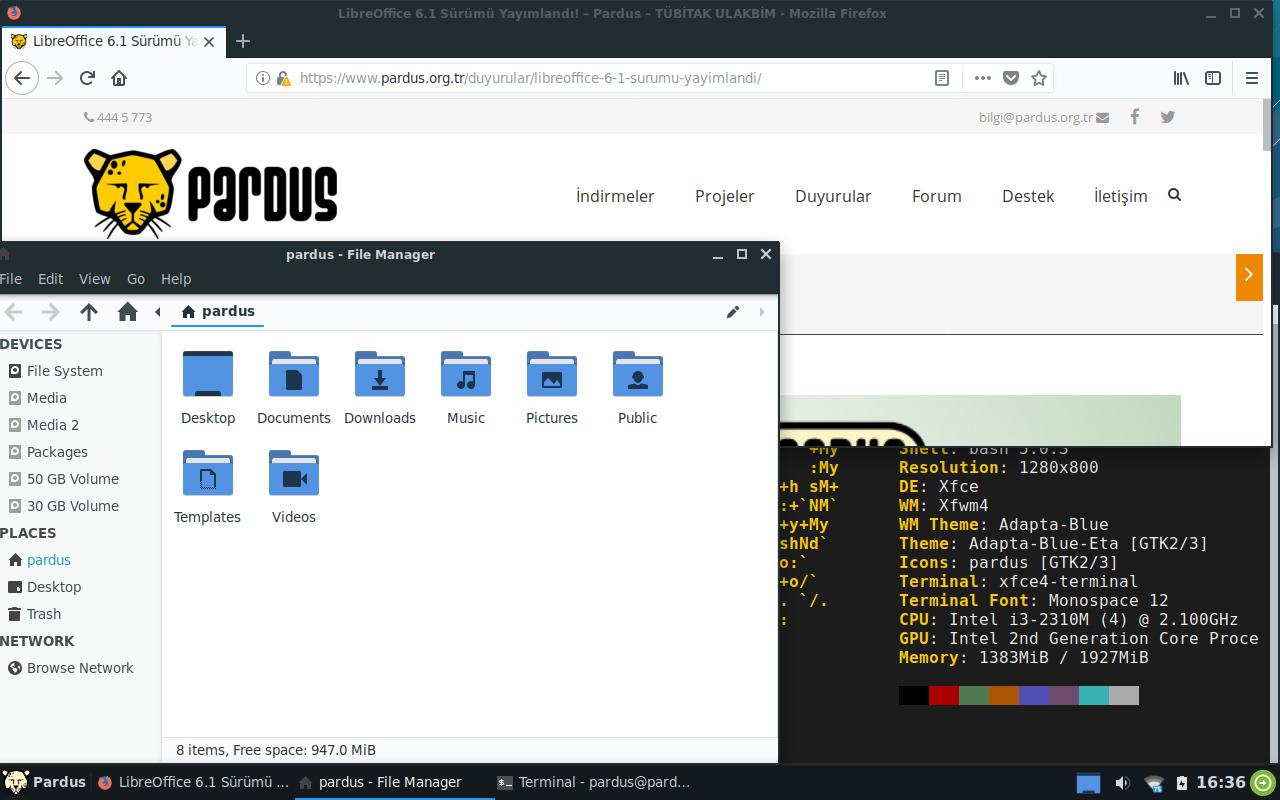This screenshot has width=1280, height=800.
Task: Toggle the Firefox sidebar panel
Action: [1212, 77]
